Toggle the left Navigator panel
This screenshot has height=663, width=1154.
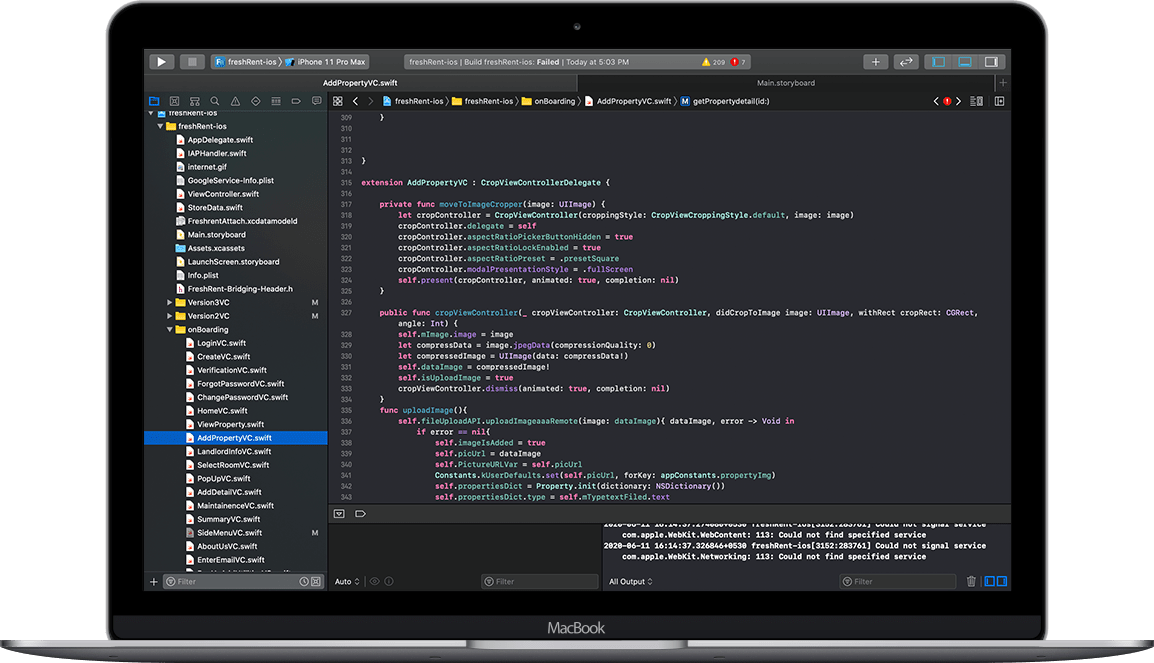coord(938,62)
